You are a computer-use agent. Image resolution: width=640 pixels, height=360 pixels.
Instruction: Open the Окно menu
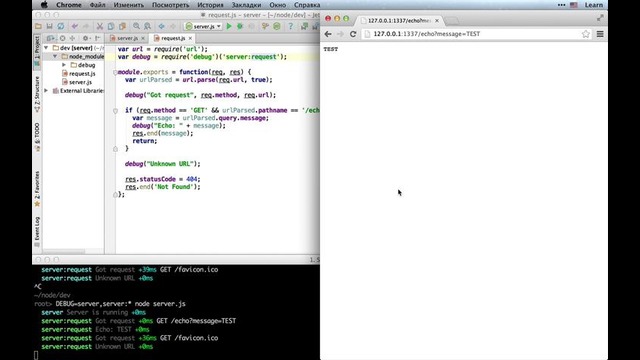pyautogui.click(x=278, y=5)
